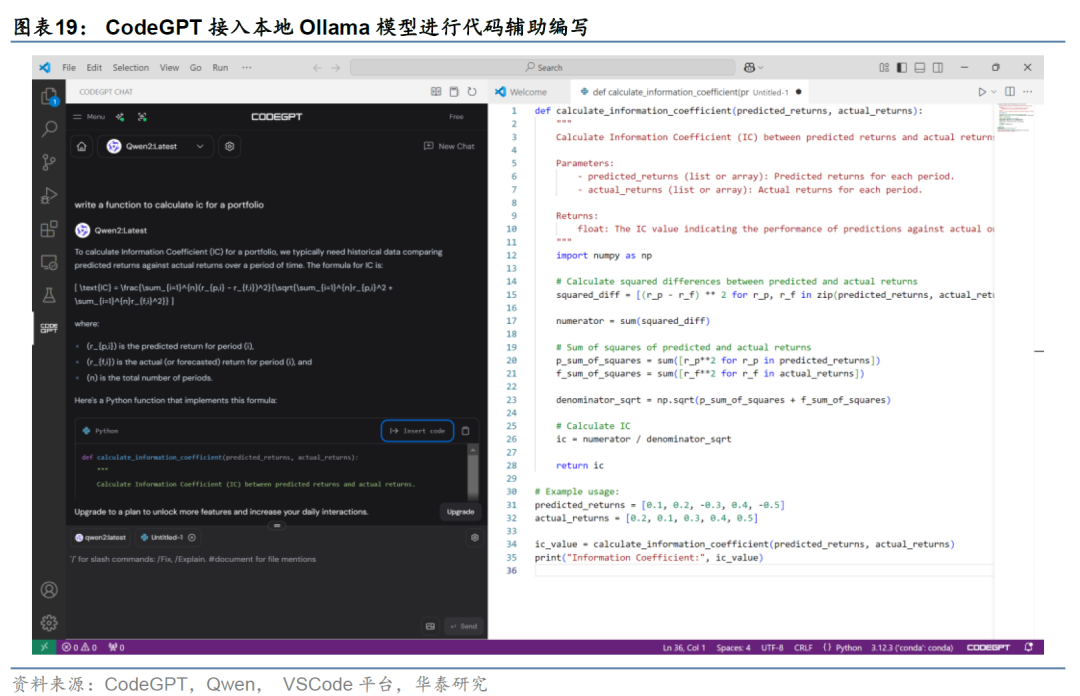Open the Accounts icon in activity bar
The width and height of the screenshot is (1080, 696).
48,590
